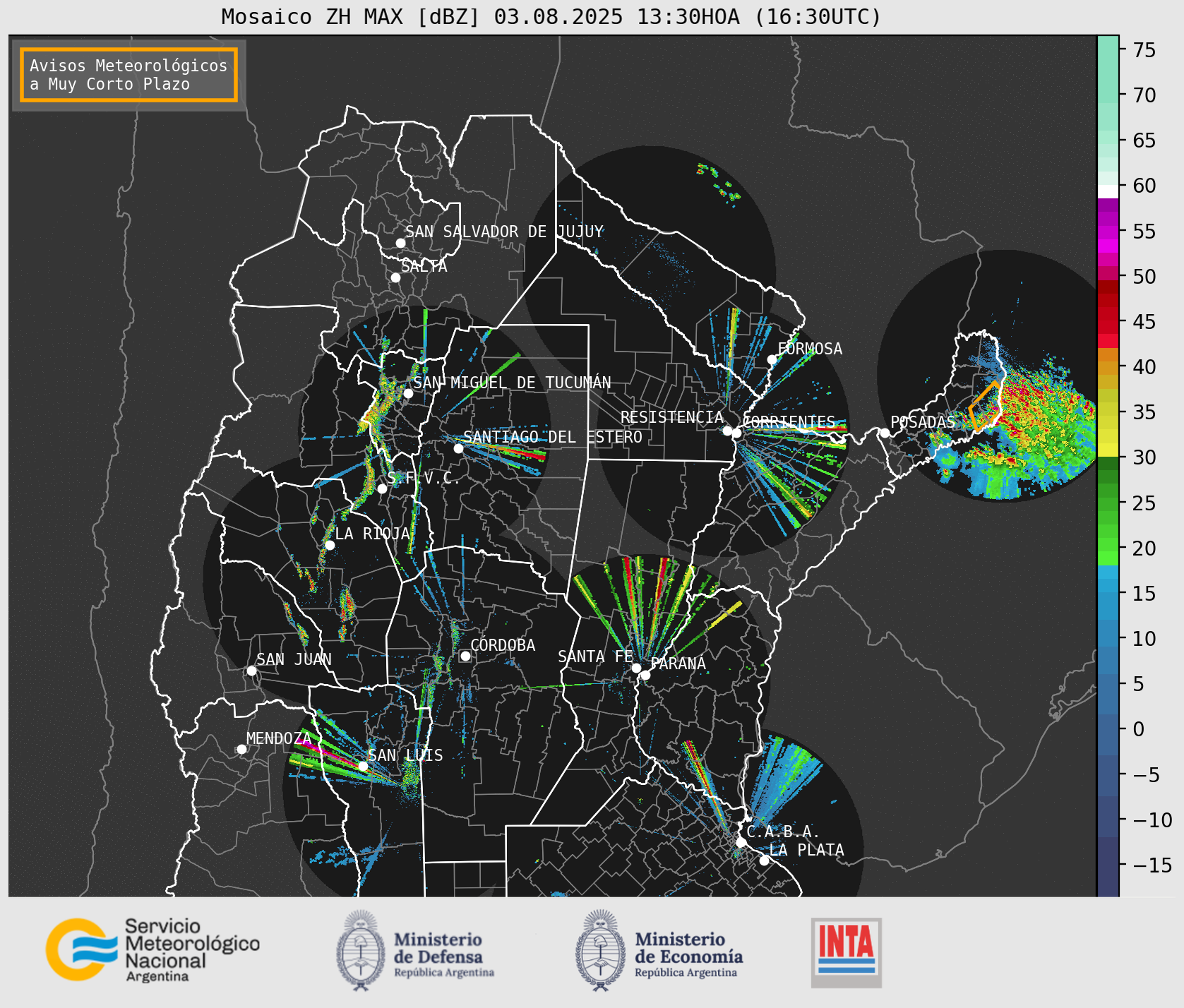The height and width of the screenshot is (1008, 1184).
Task: Click the SAN SALVADOR DE JUJUY label
Action: pos(504,232)
